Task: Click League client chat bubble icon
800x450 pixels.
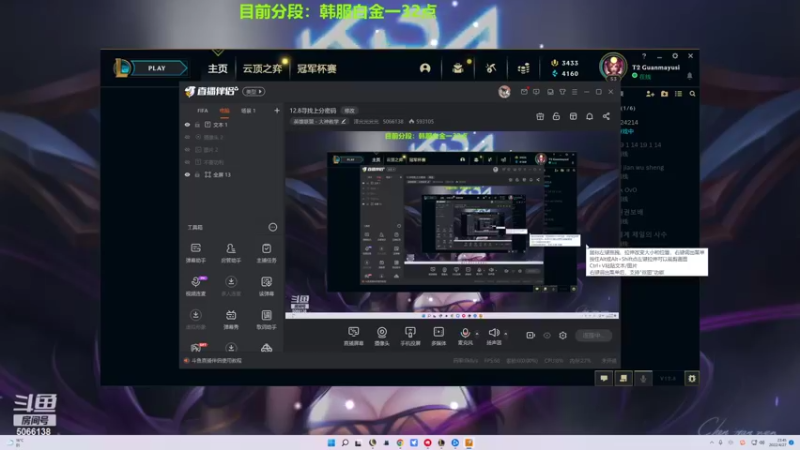Action: click(x=604, y=378)
